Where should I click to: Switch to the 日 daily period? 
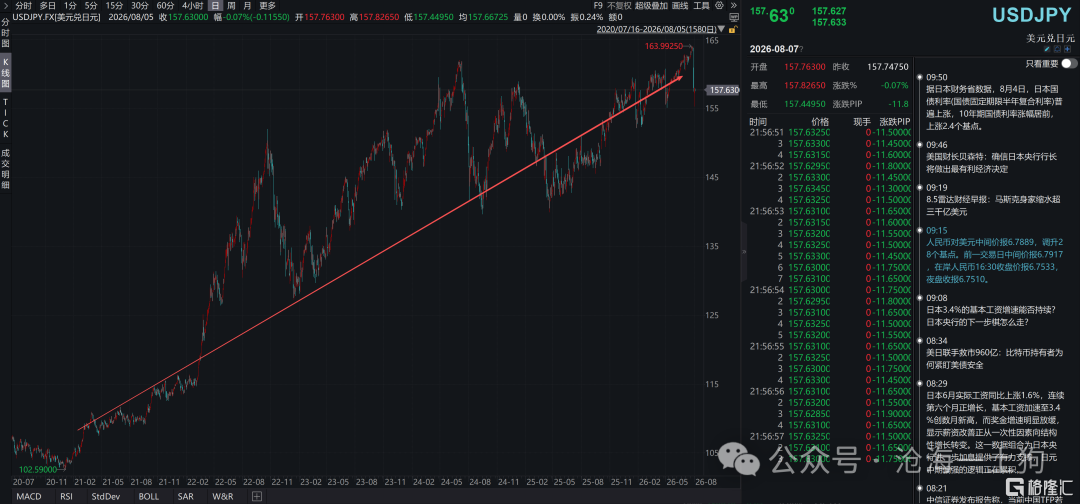coord(216,6)
